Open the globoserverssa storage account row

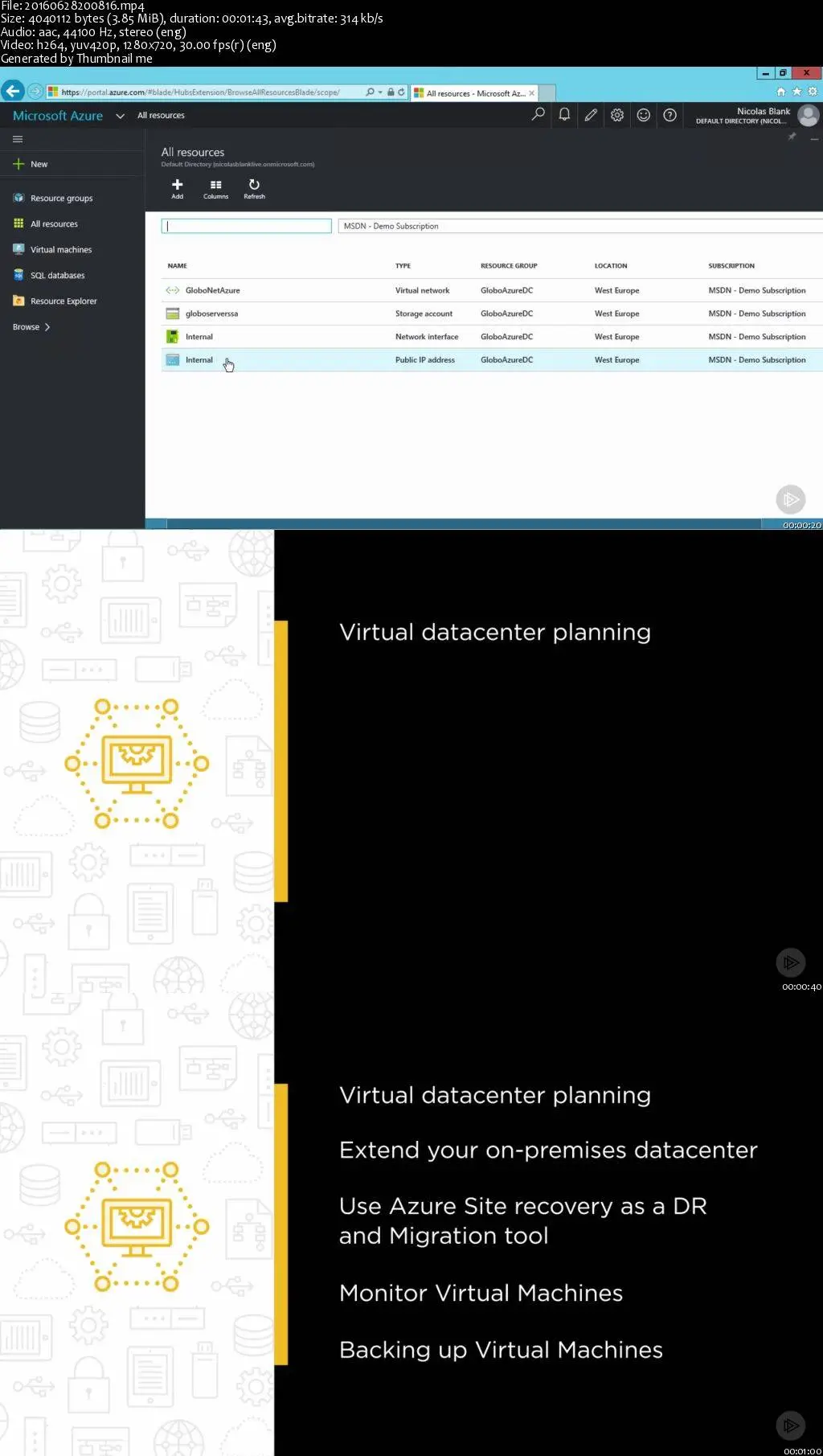pos(492,314)
